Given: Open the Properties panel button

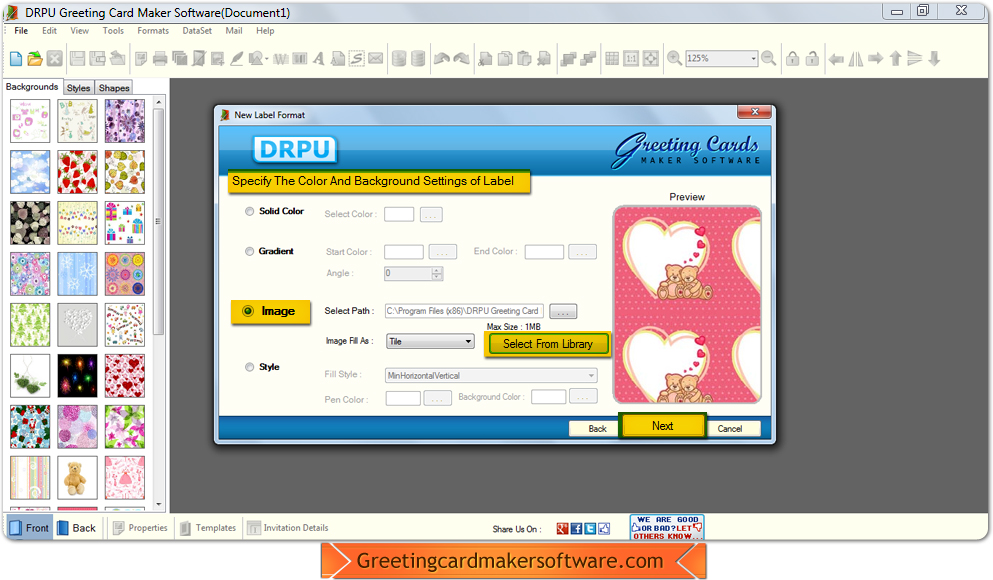Looking at the screenshot, I should click(x=140, y=527).
